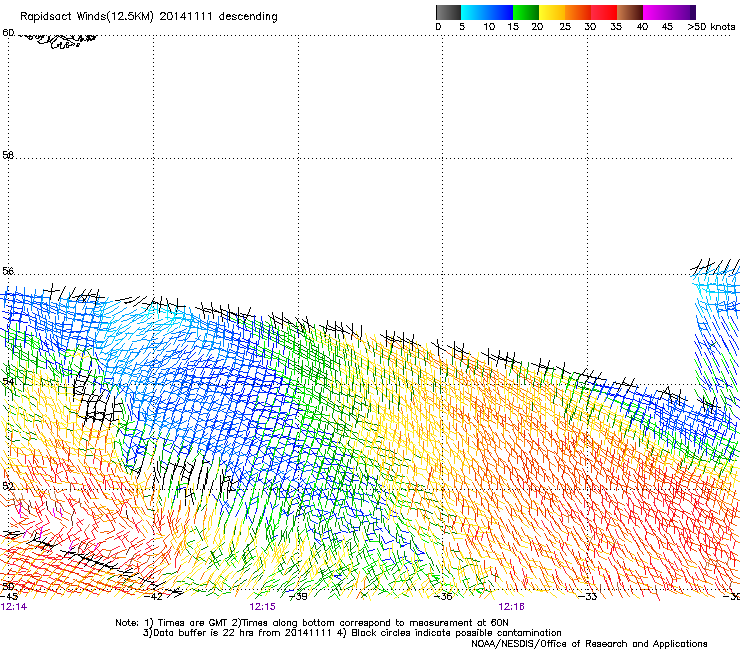Image resolution: width=740 pixels, height=650 pixels.
Task: Click the '40' label under the color scale
Action: point(642,27)
